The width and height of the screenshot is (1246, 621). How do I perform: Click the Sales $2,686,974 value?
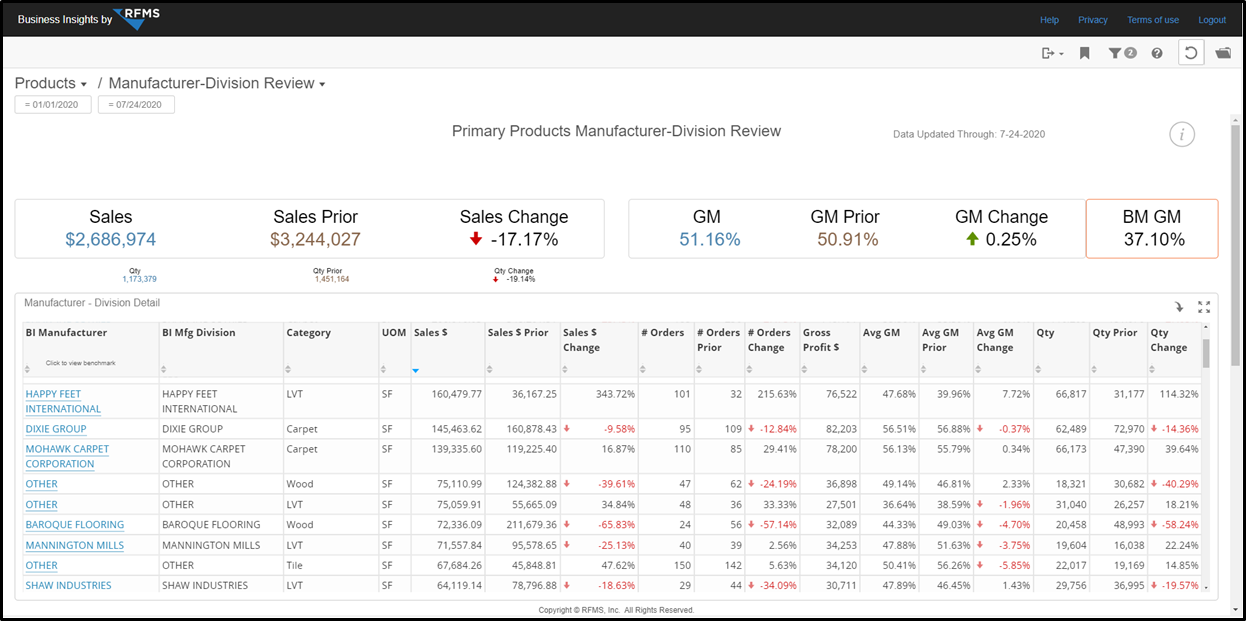pyautogui.click(x=110, y=240)
